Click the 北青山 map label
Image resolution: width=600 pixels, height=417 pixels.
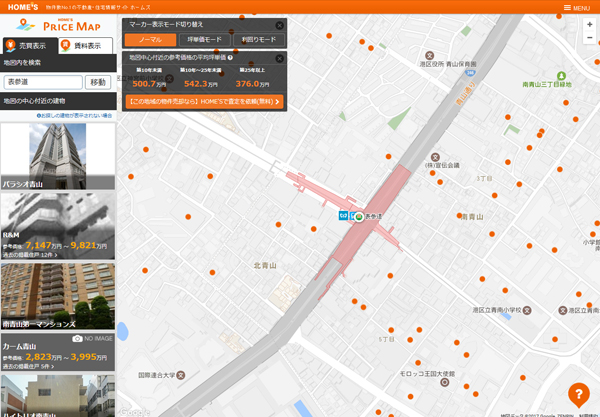(x=265, y=266)
